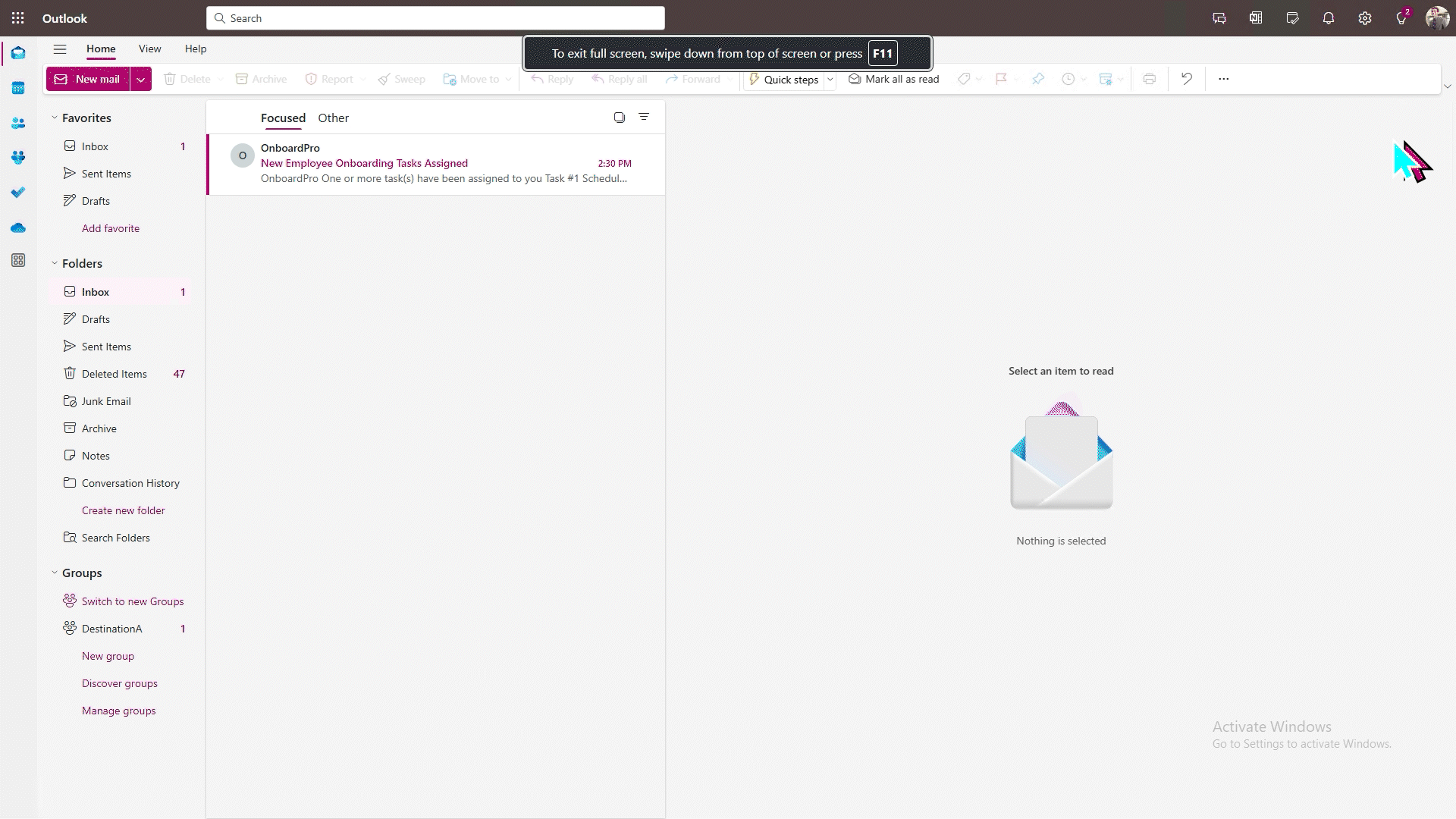Click the Add favorite link
The width and height of the screenshot is (1456, 819).
tap(111, 228)
